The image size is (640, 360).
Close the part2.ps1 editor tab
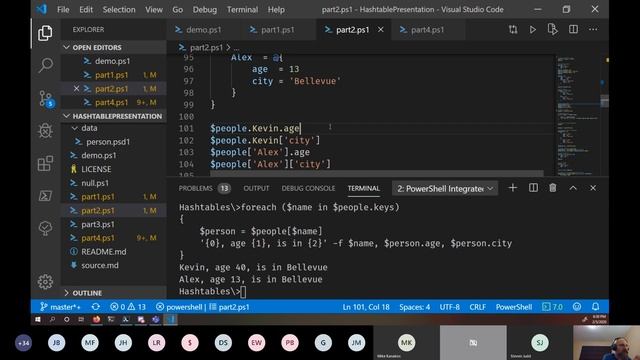pyautogui.click(x=380, y=29)
